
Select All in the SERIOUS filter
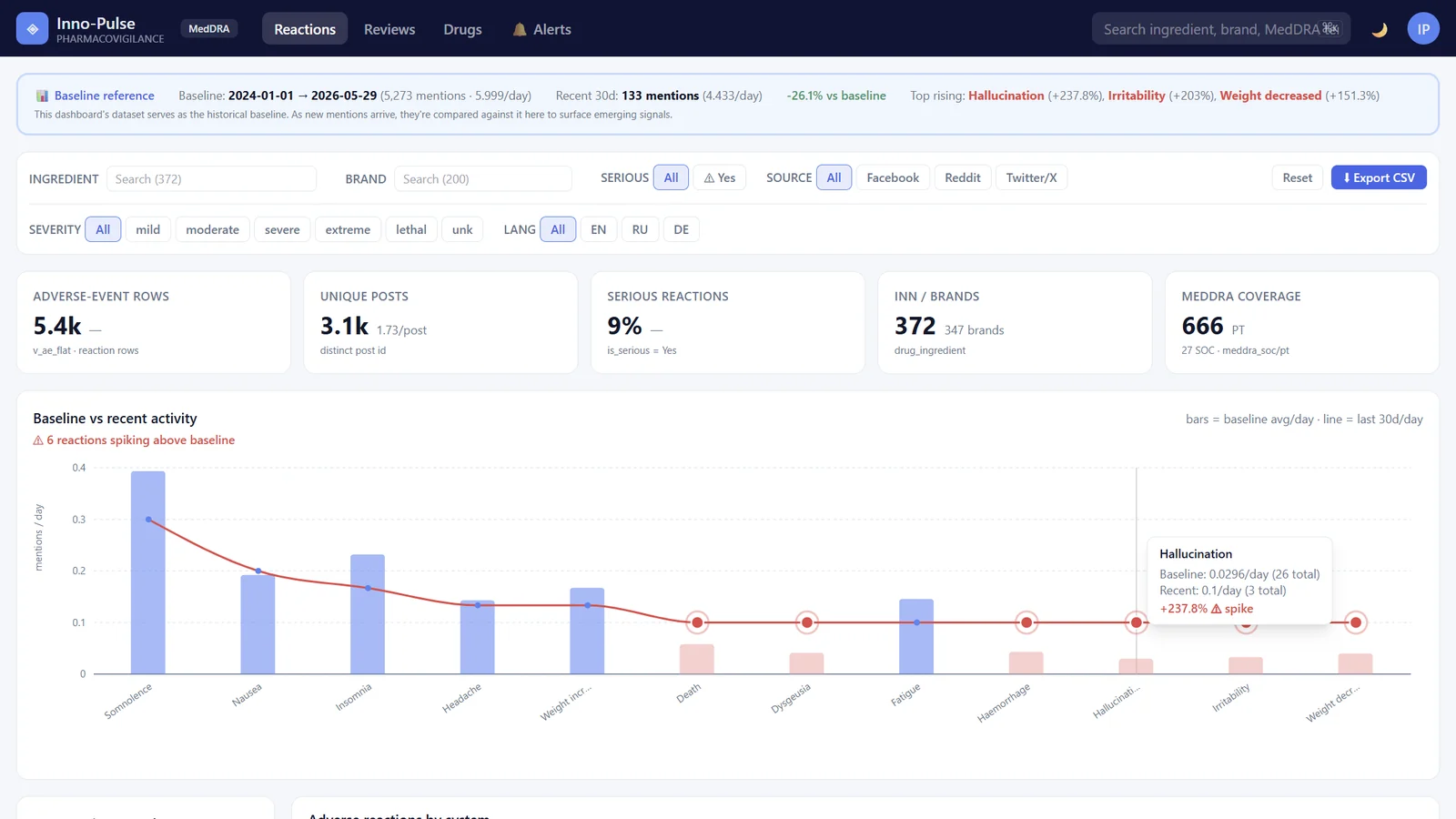(x=671, y=177)
